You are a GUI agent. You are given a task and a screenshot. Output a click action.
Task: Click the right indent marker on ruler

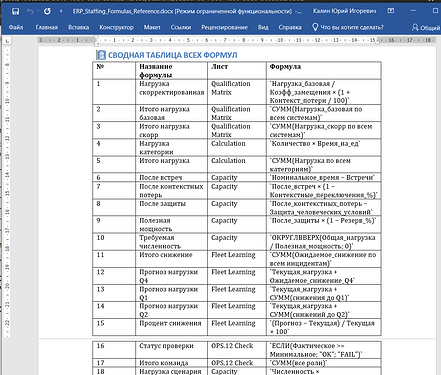tap(378, 42)
